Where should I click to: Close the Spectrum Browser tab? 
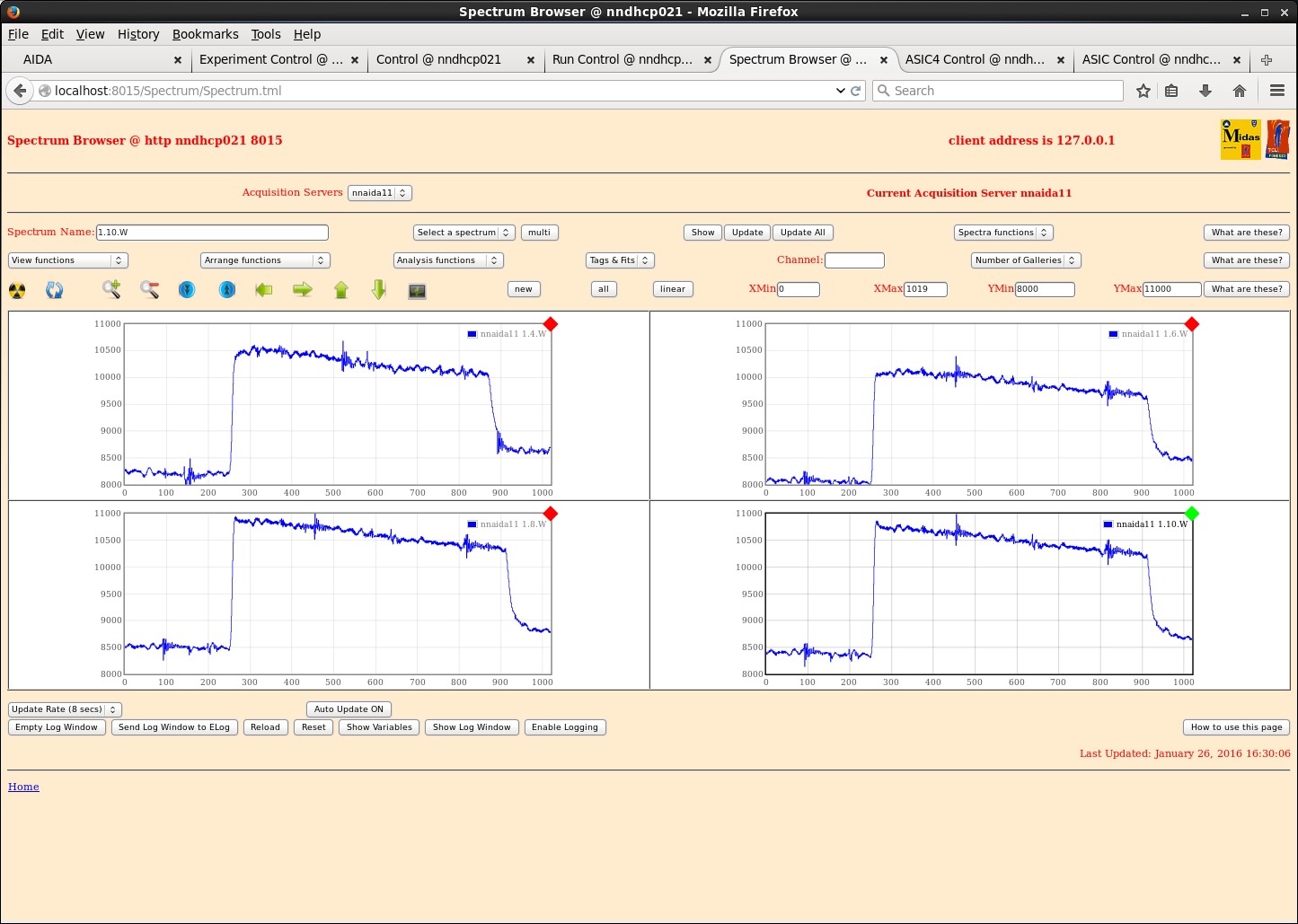pyautogui.click(x=884, y=60)
